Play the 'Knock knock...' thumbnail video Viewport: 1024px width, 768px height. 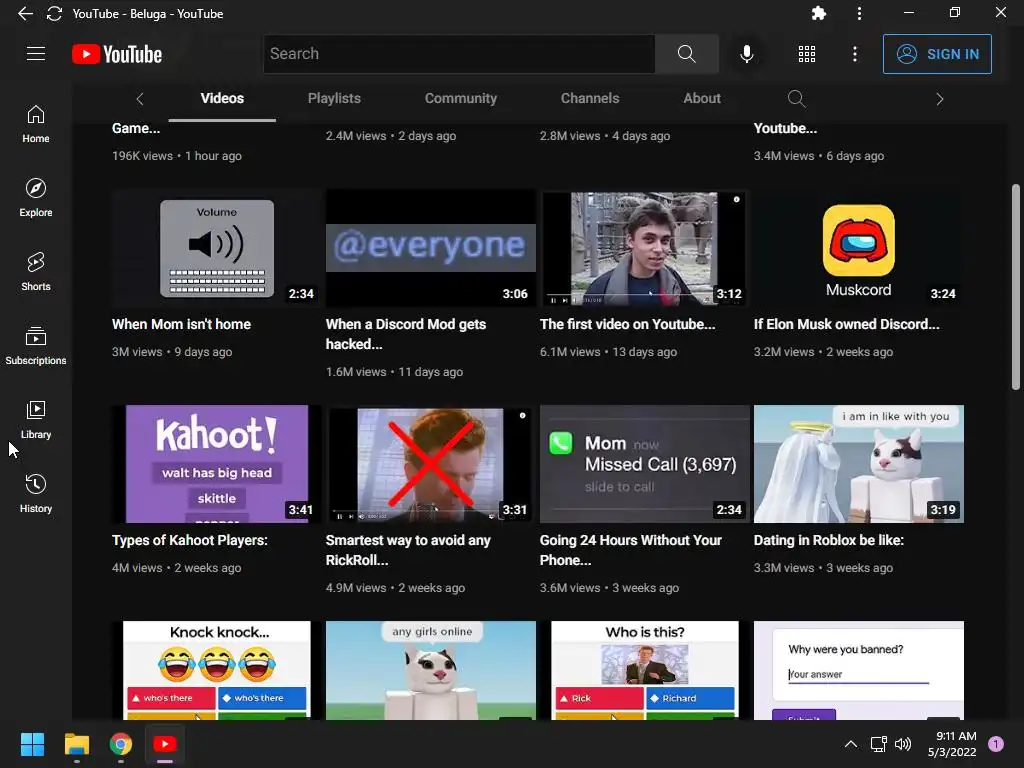pyautogui.click(x=216, y=671)
